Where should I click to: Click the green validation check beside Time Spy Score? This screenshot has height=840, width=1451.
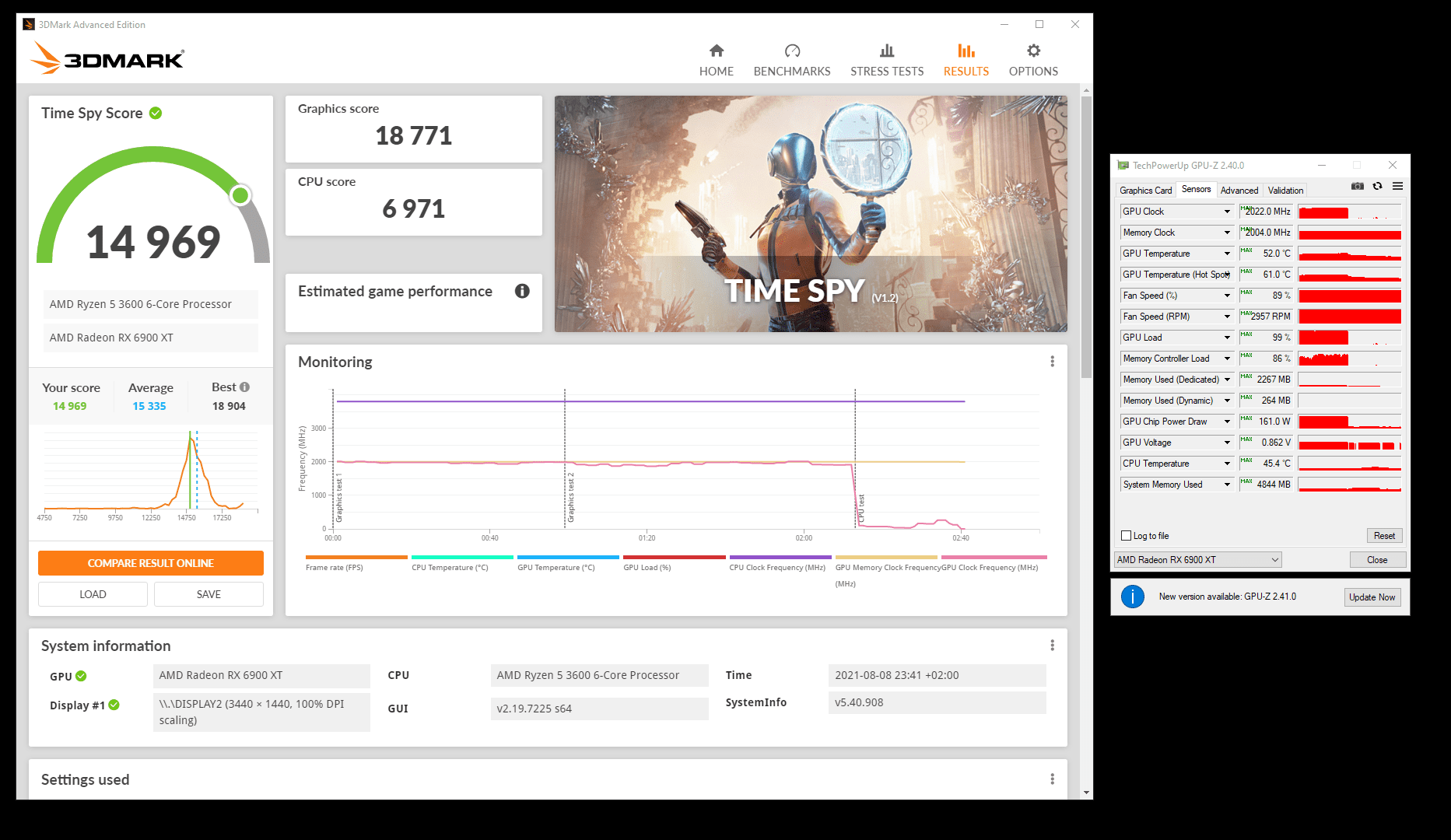point(156,114)
